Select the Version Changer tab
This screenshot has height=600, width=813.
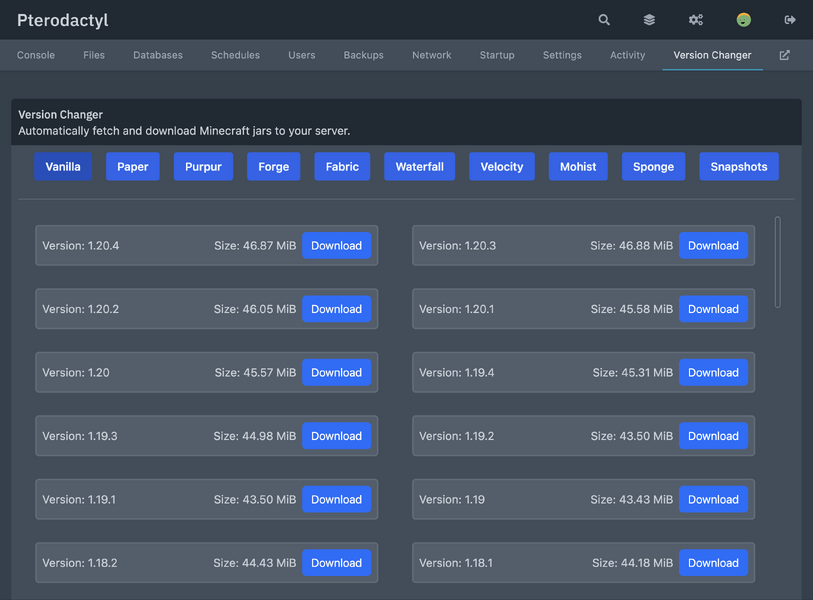[x=712, y=55]
